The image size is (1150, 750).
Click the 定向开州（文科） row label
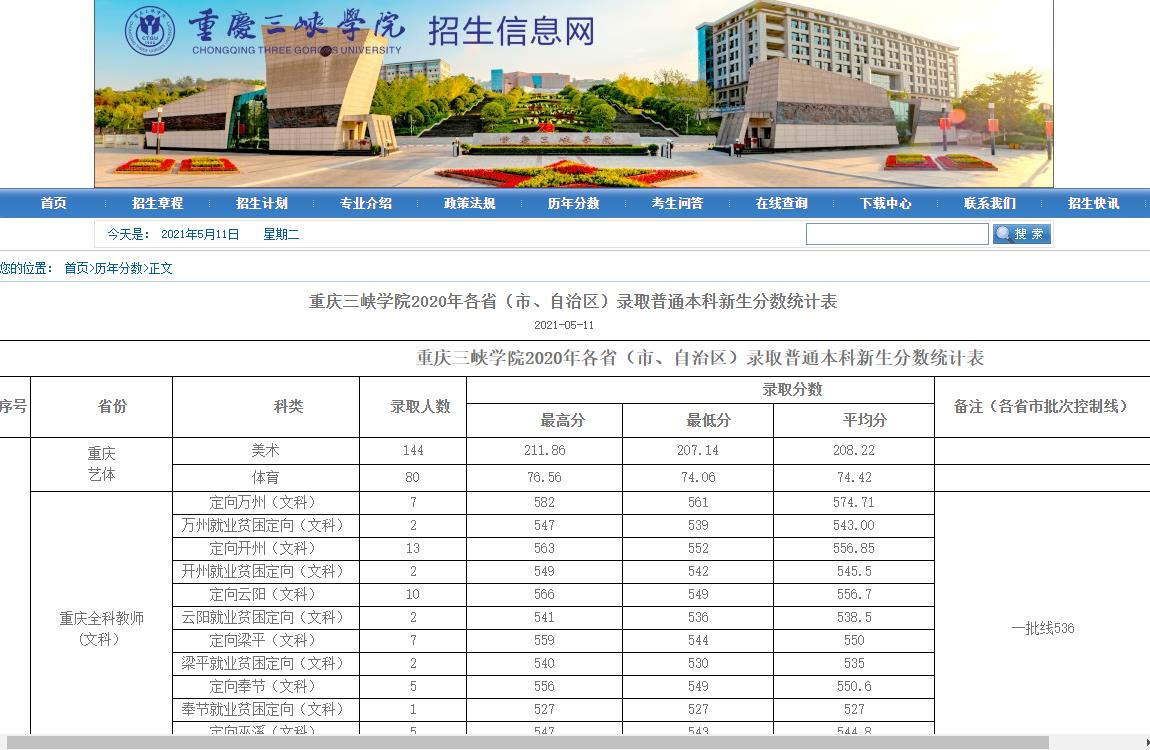265,548
